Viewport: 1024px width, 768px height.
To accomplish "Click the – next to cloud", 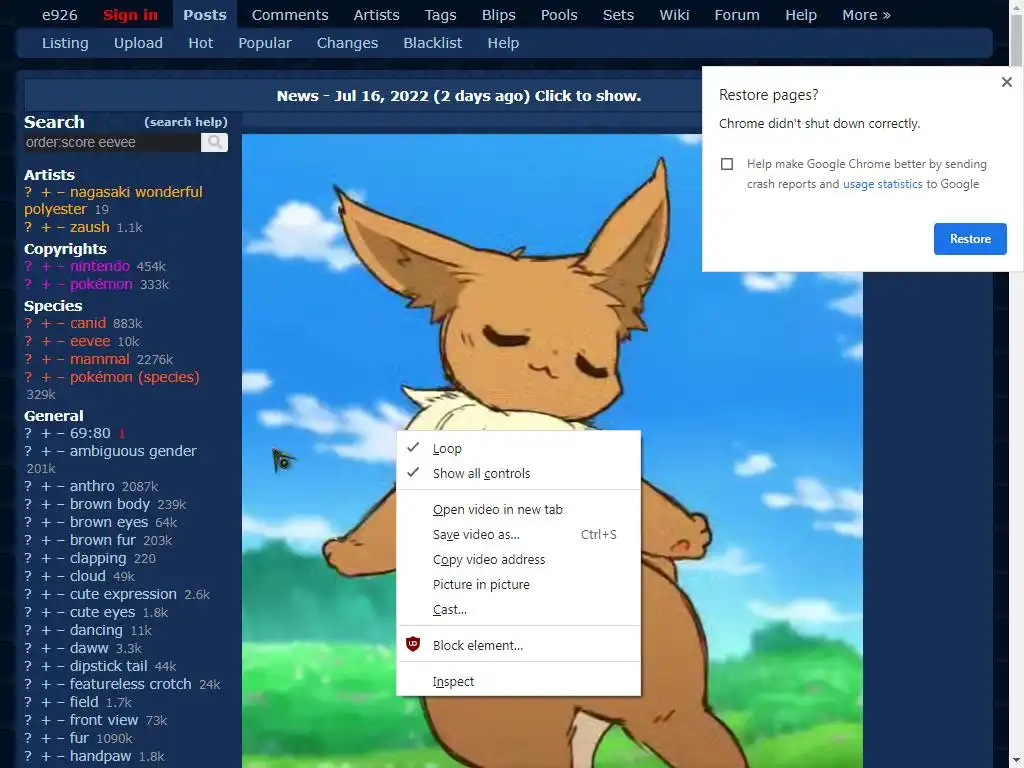I will [61, 576].
